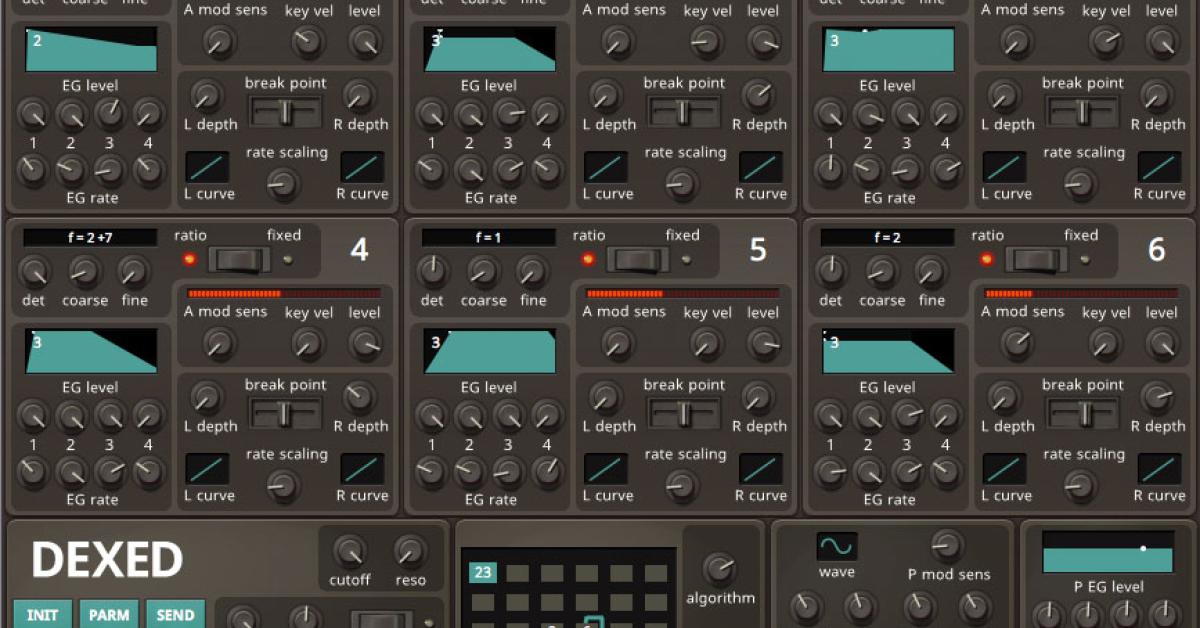The height and width of the screenshot is (628, 1200).
Task: Click the L curve icon in operator 5
Action: pyautogui.click(x=606, y=468)
